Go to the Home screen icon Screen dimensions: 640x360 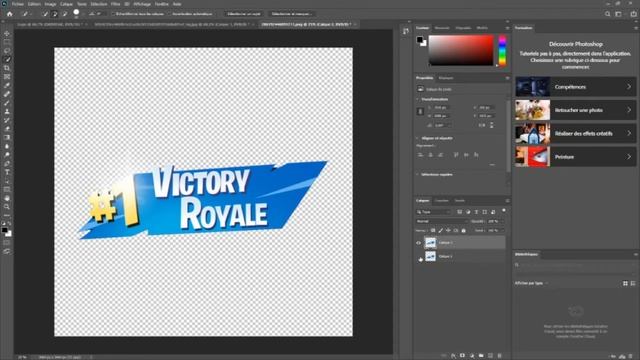[9, 14]
